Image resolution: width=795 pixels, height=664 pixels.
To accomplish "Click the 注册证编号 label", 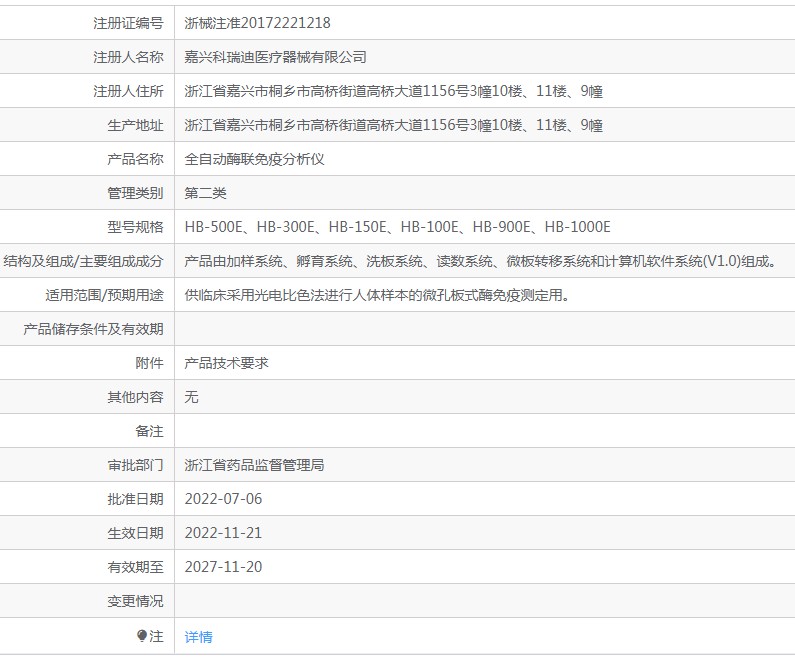I will 128,23.
